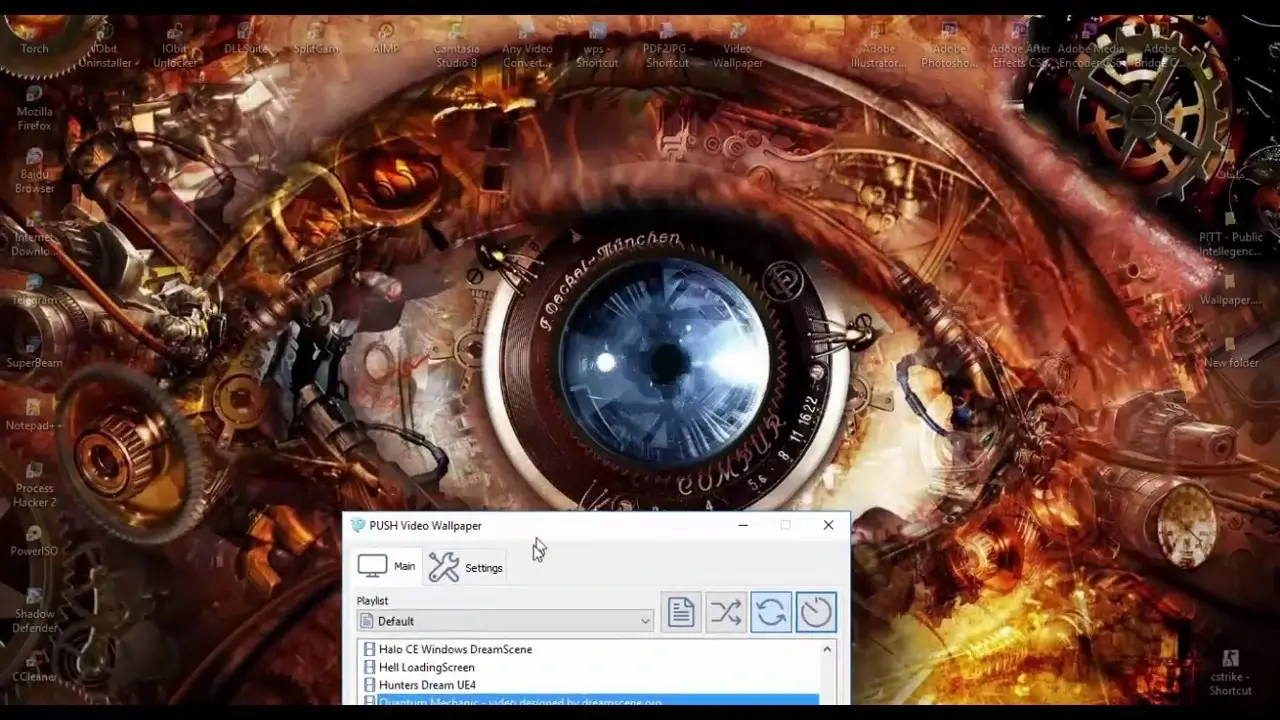Open Adobe Illustrator desktop icon
The width and height of the screenshot is (1280, 720).
[x=878, y=47]
